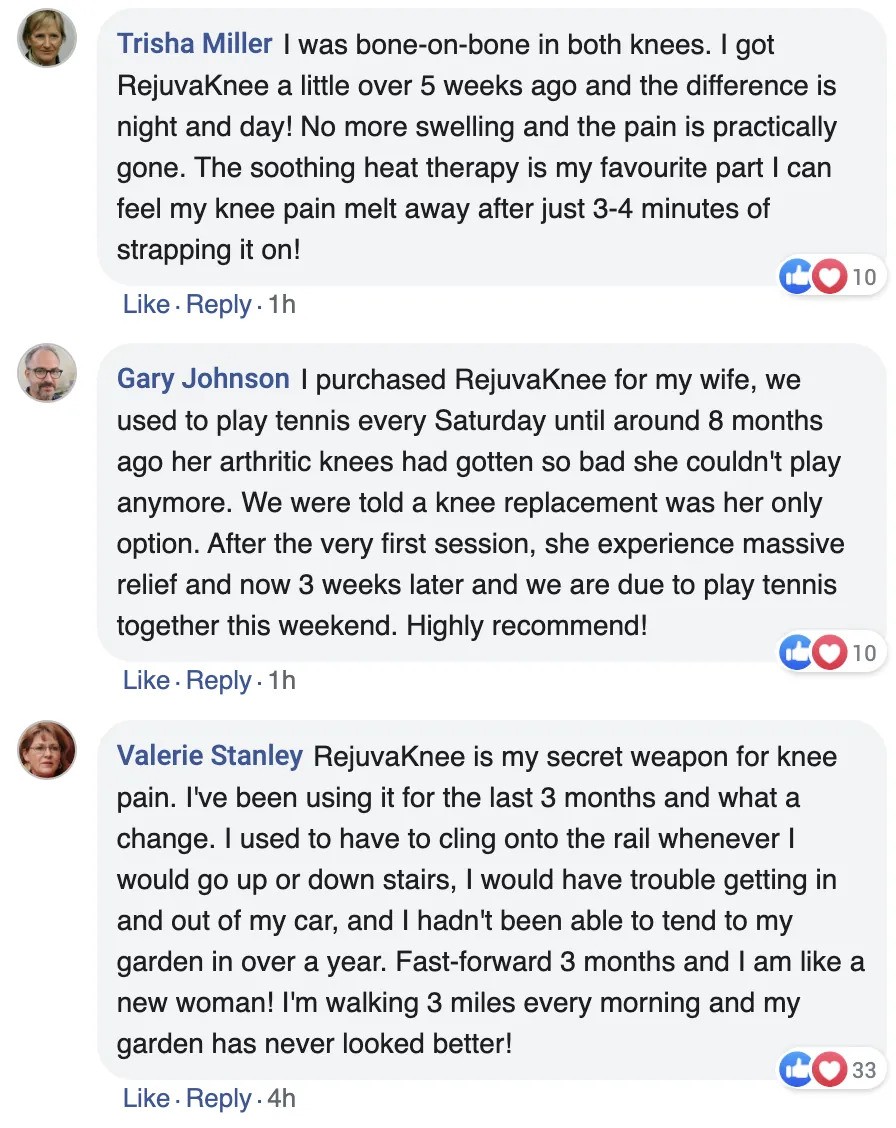This screenshot has height=1128, width=896.
Task: Like Valerie Stanley's comment
Action: (x=146, y=1098)
